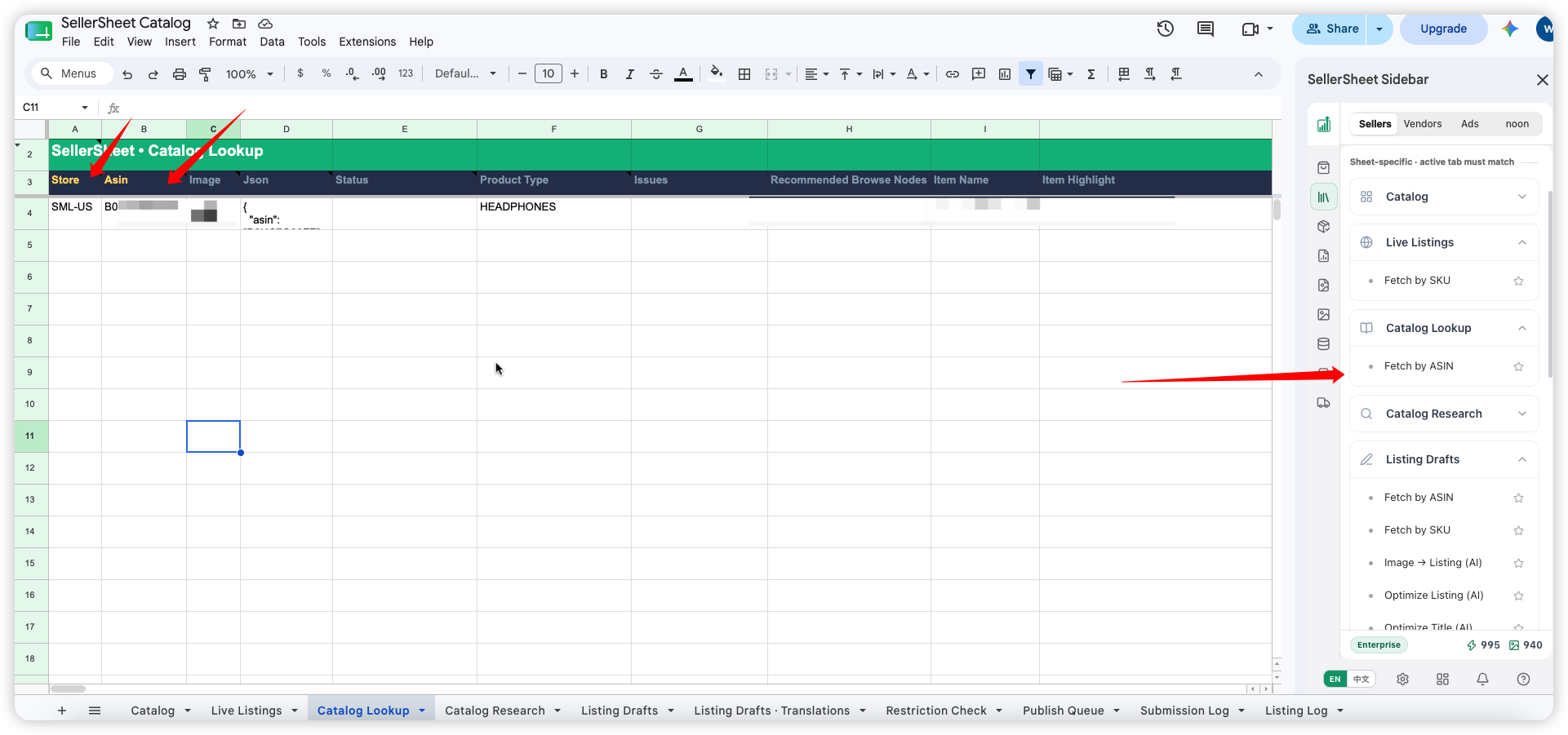Image resolution: width=1568 pixels, height=735 pixels.
Task: Open the Functions sigma menu
Action: (x=1091, y=74)
